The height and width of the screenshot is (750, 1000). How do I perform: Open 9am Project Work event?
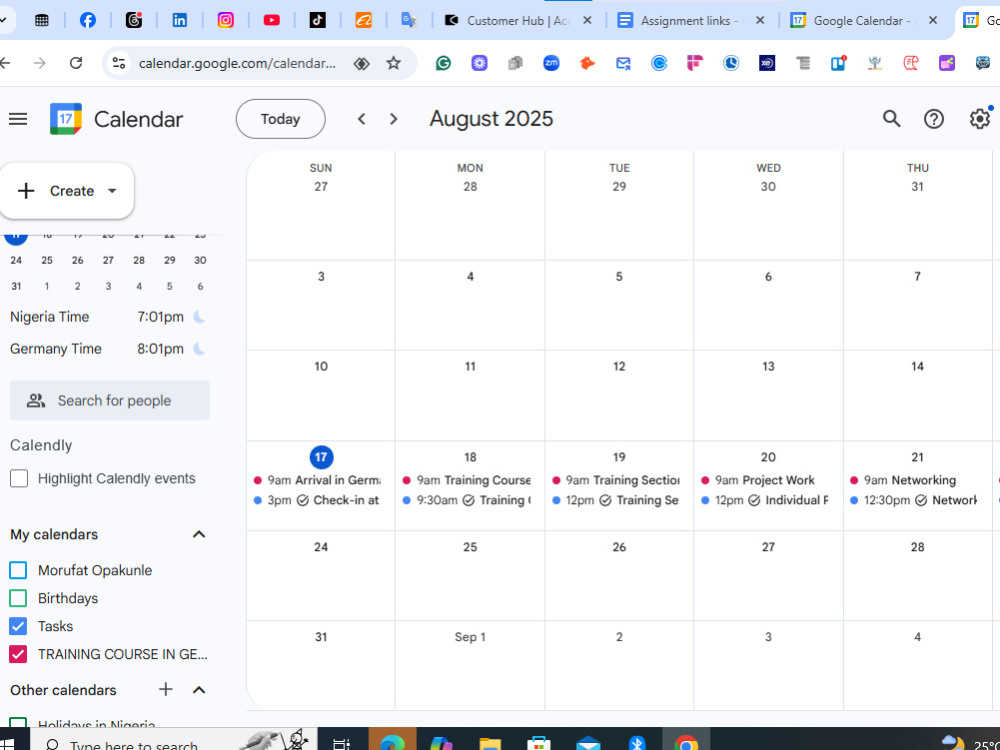(x=765, y=480)
